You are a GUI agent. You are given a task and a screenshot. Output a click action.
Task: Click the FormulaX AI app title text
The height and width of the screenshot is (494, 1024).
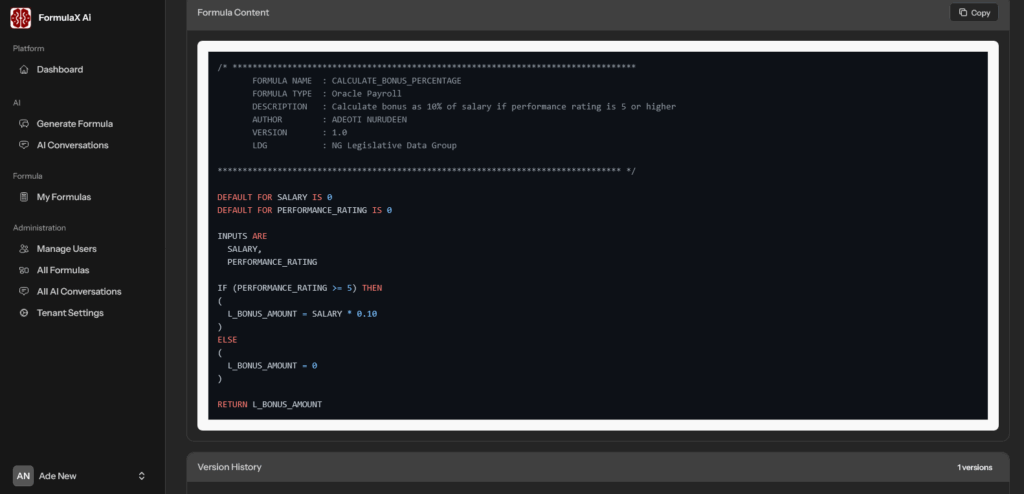[x=67, y=18]
